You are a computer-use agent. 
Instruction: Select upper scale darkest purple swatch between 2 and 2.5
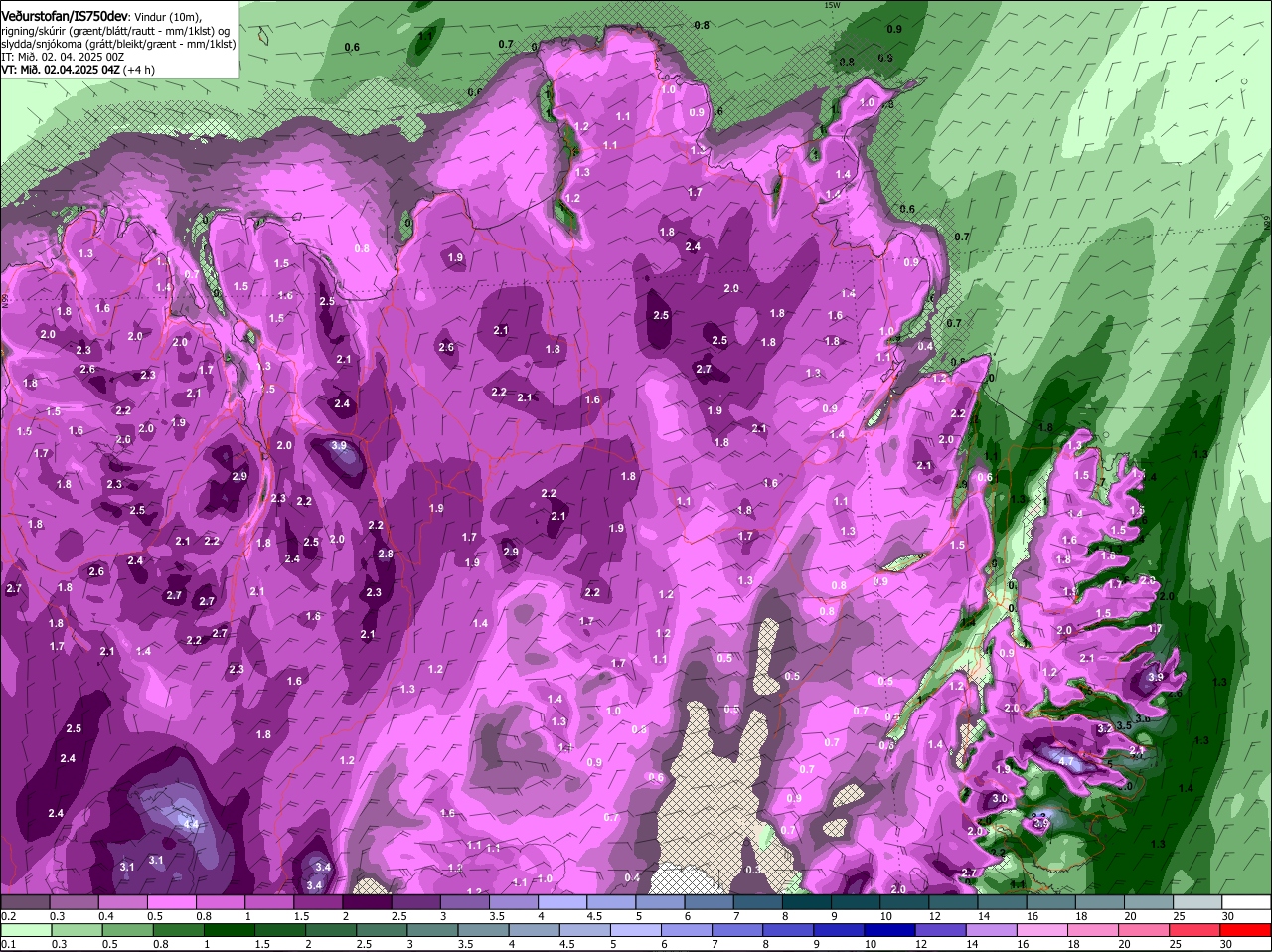point(366,902)
